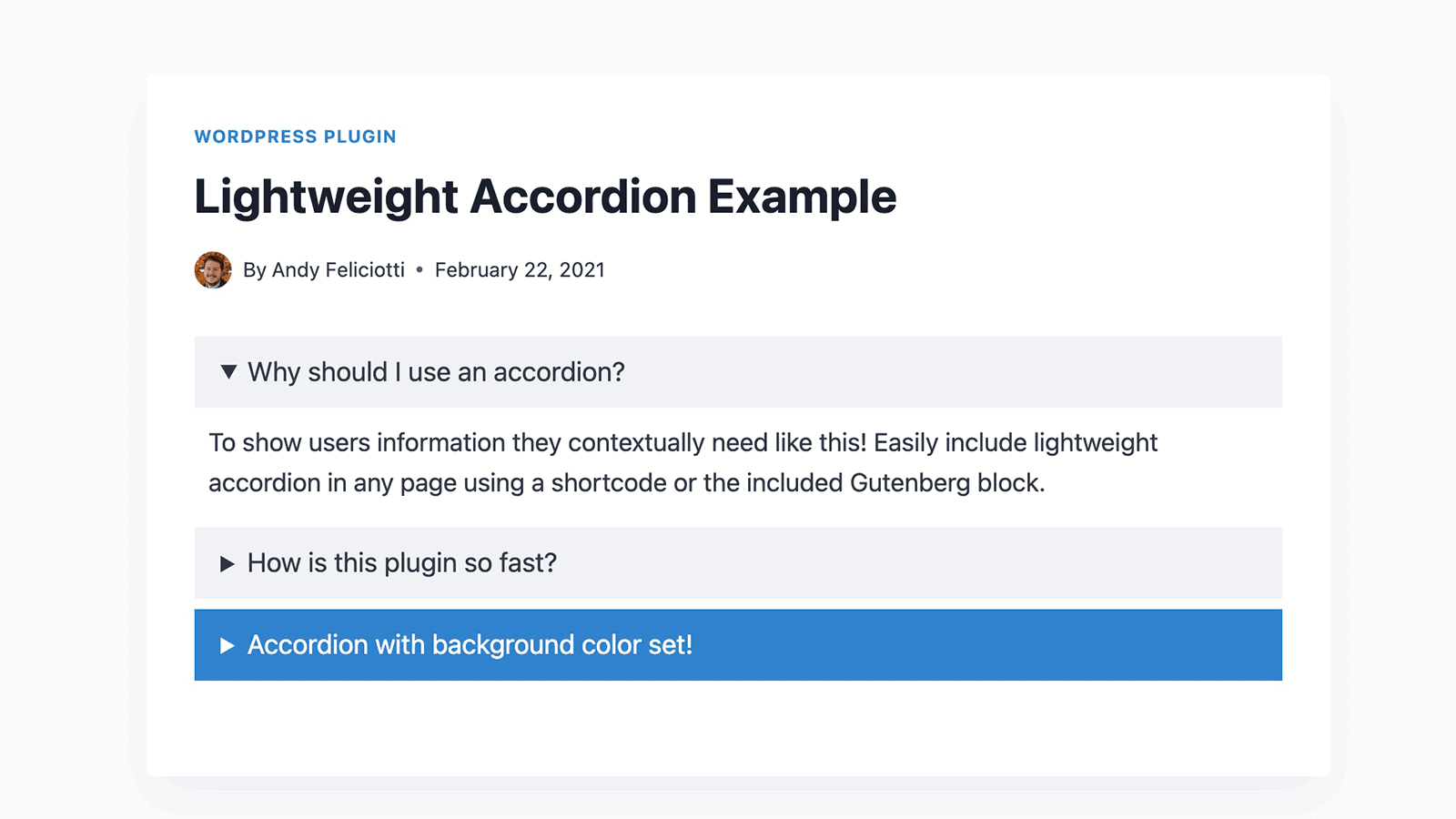The image size is (1456, 819).
Task: Open the WORDPRESS PLUGIN category
Action: pos(295,136)
